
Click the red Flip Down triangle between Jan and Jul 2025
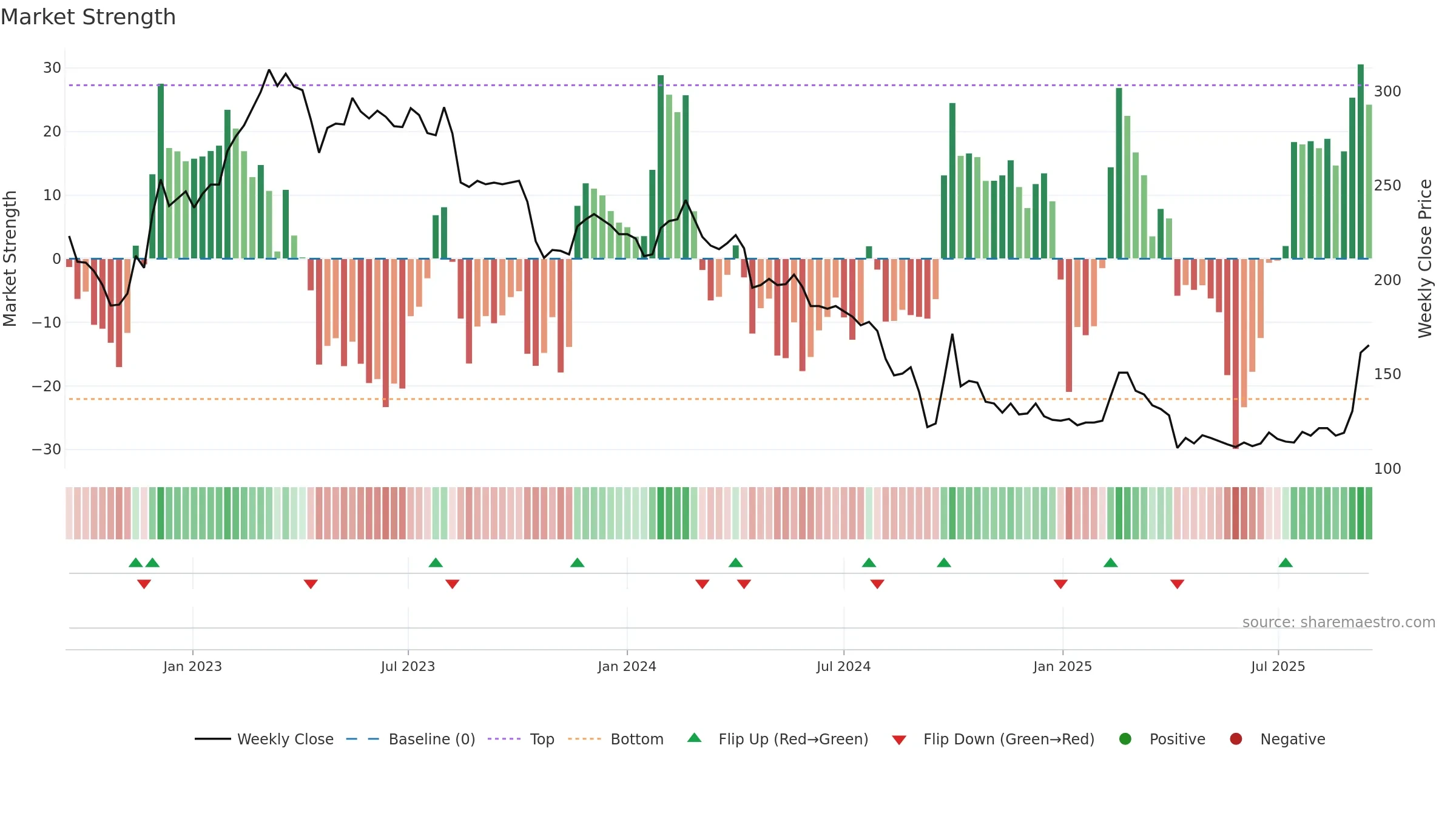click(1178, 584)
